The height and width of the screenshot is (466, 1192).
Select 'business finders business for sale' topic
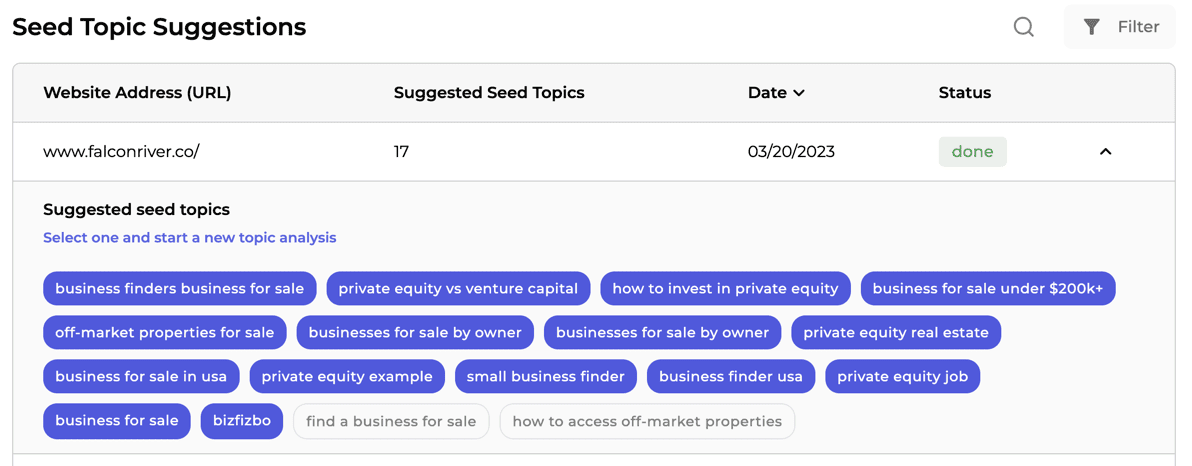[x=179, y=288]
